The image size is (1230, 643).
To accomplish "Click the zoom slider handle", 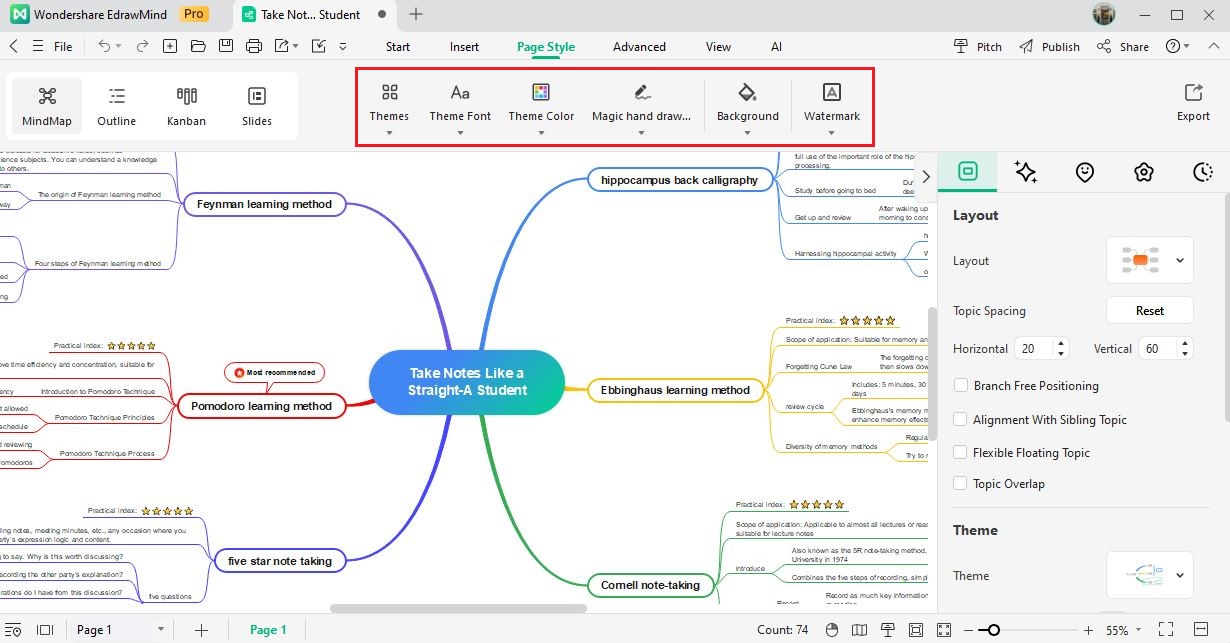I will [x=992, y=630].
